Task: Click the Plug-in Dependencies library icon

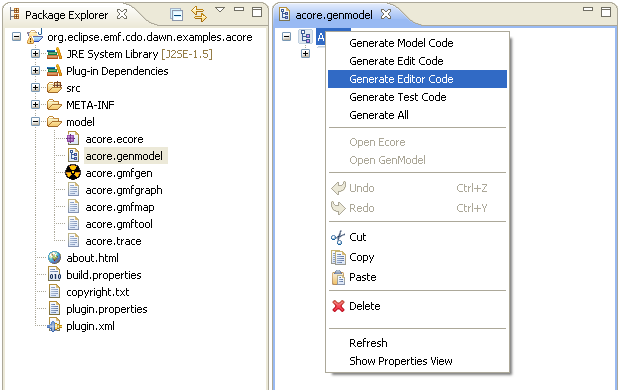Action: (54, 71)
